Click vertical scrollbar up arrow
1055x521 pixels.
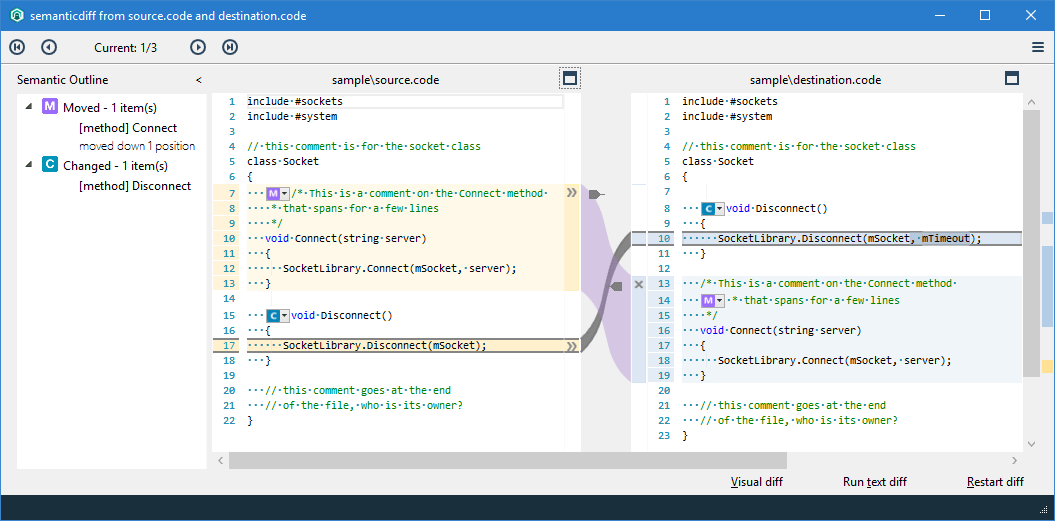pos(1031,102)
